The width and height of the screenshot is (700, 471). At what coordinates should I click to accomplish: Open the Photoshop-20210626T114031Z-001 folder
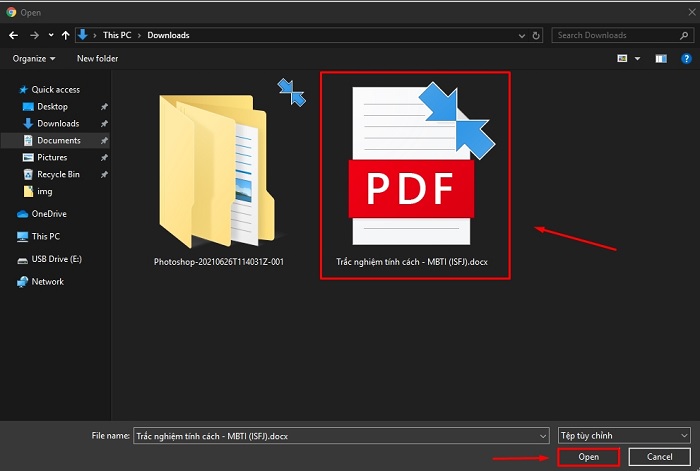[x=218, y=175]
